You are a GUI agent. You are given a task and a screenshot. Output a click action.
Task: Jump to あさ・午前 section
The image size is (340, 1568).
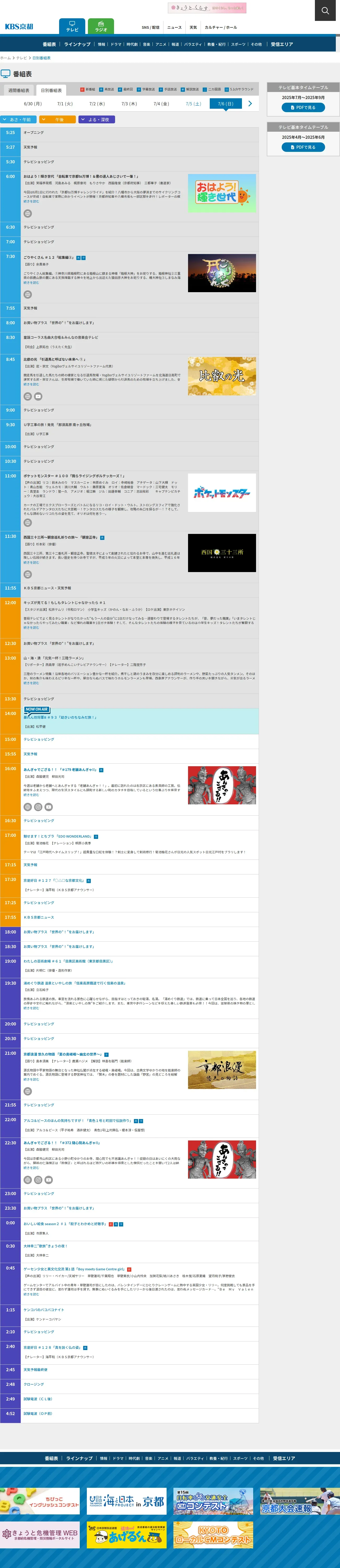pos(19,120)
